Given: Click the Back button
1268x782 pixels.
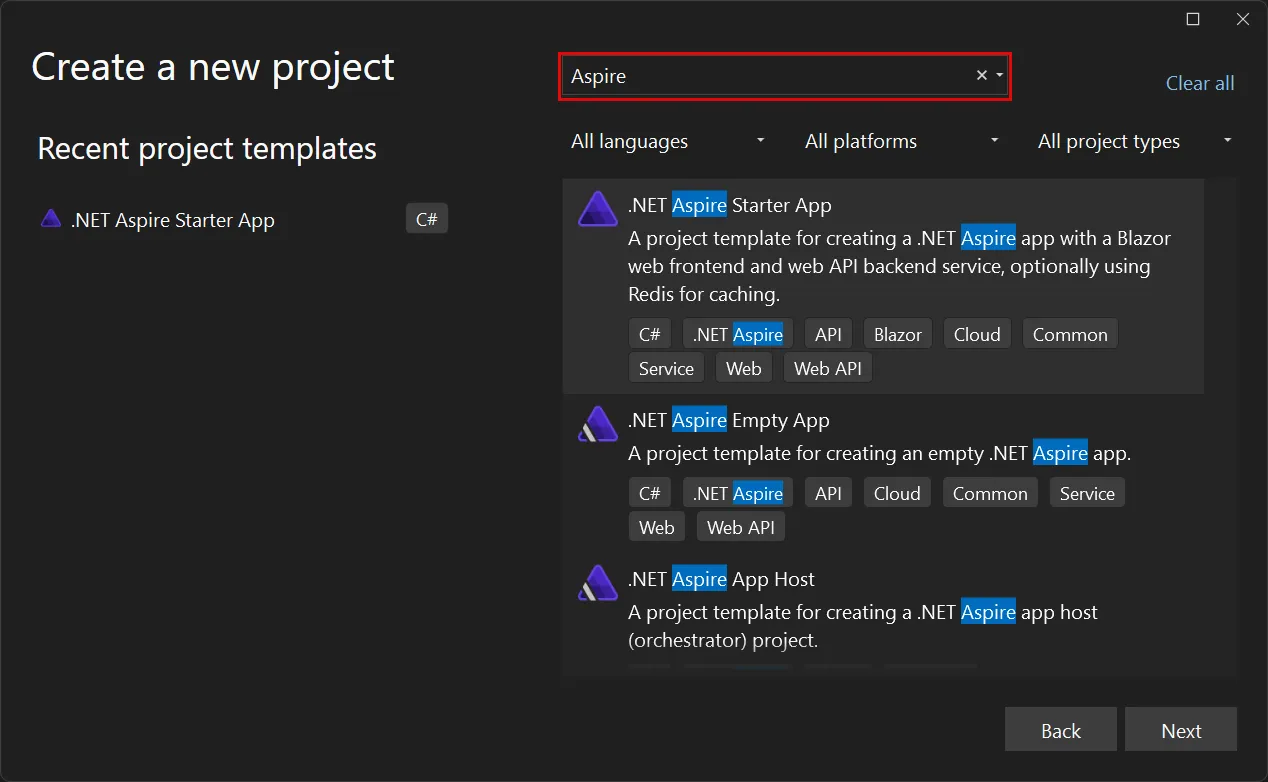Looking at the screenshot, I should point(1060,730).
